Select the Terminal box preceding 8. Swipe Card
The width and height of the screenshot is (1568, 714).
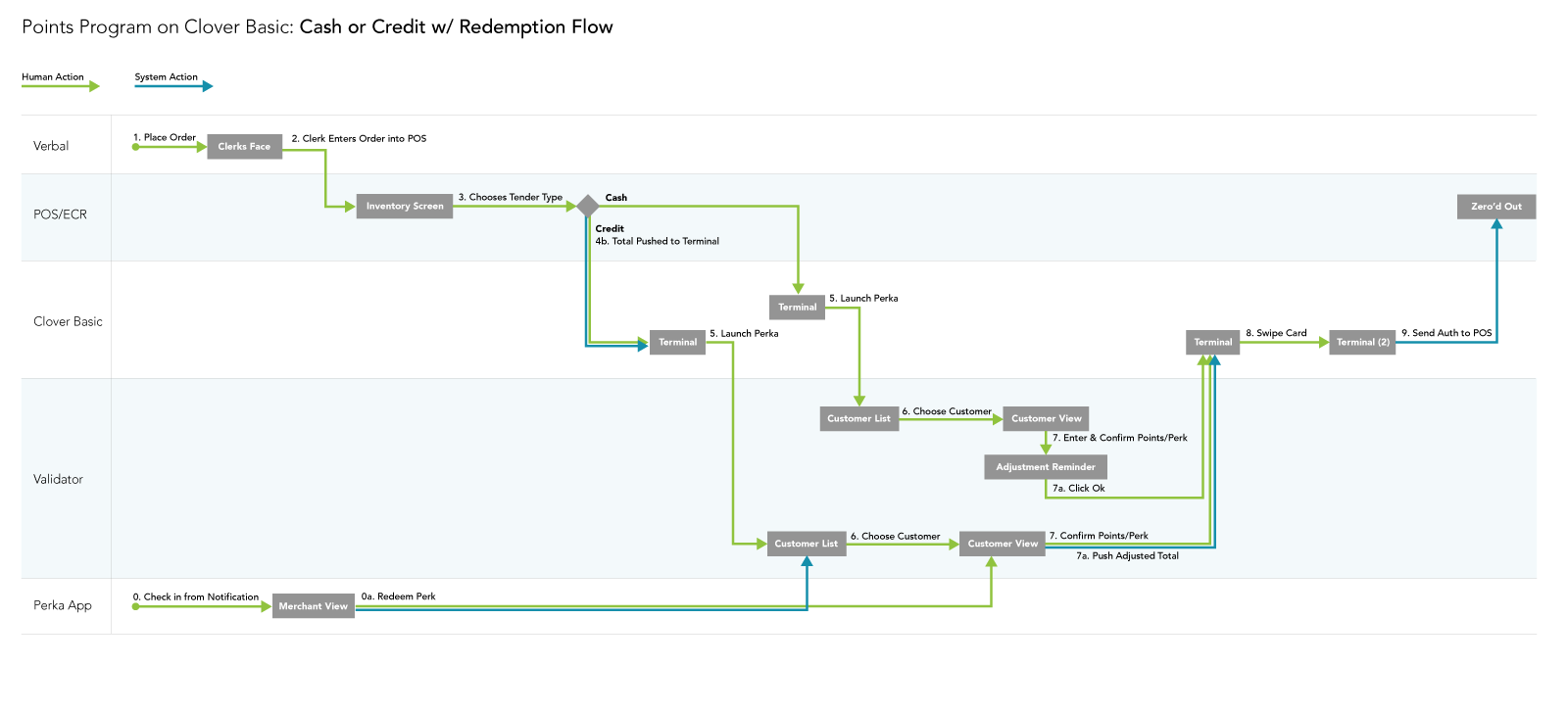pyautogui.click(x=1212, y=342)
